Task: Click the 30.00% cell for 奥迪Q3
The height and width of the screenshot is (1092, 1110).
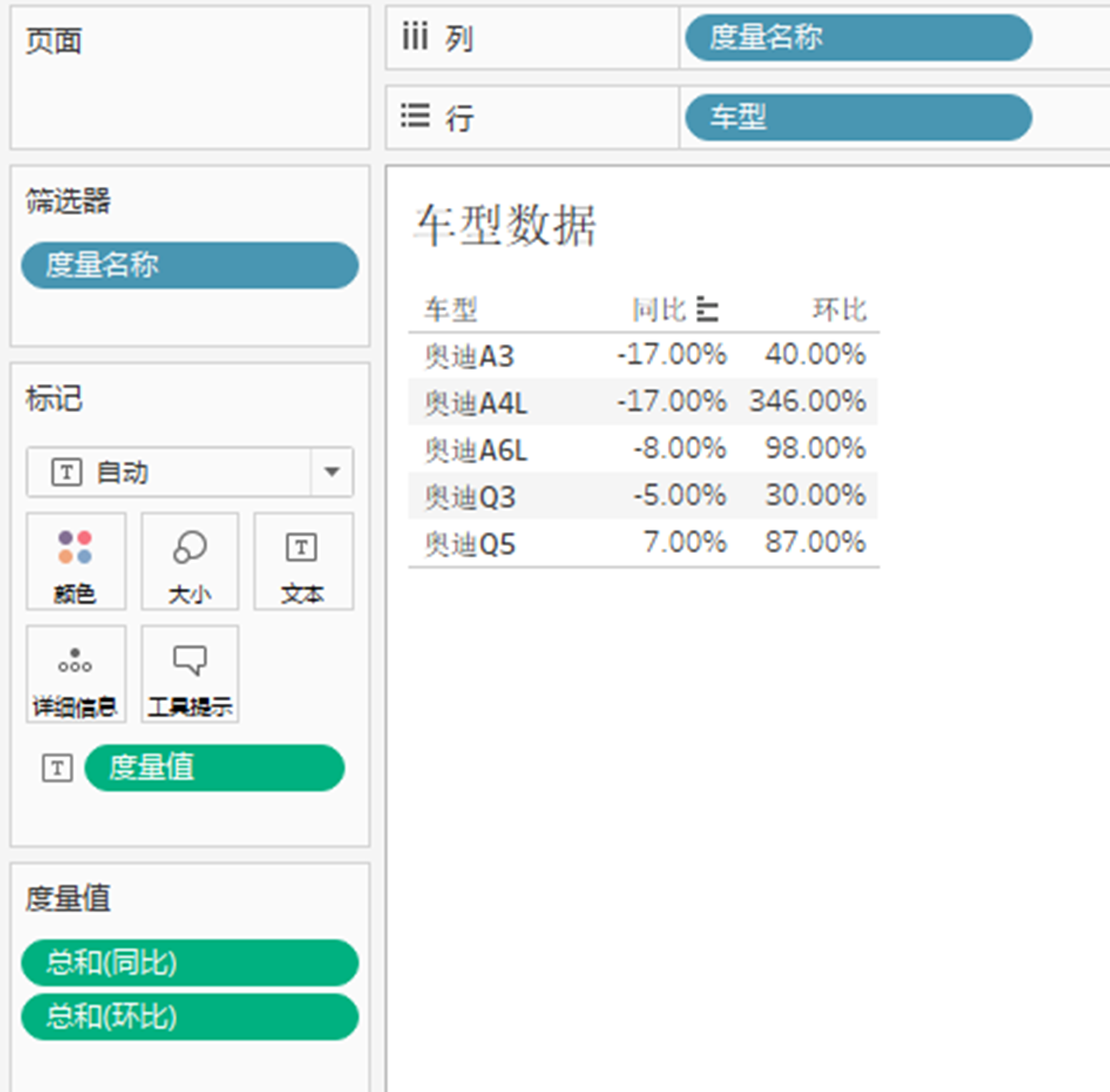Action: tap(816, 495)
